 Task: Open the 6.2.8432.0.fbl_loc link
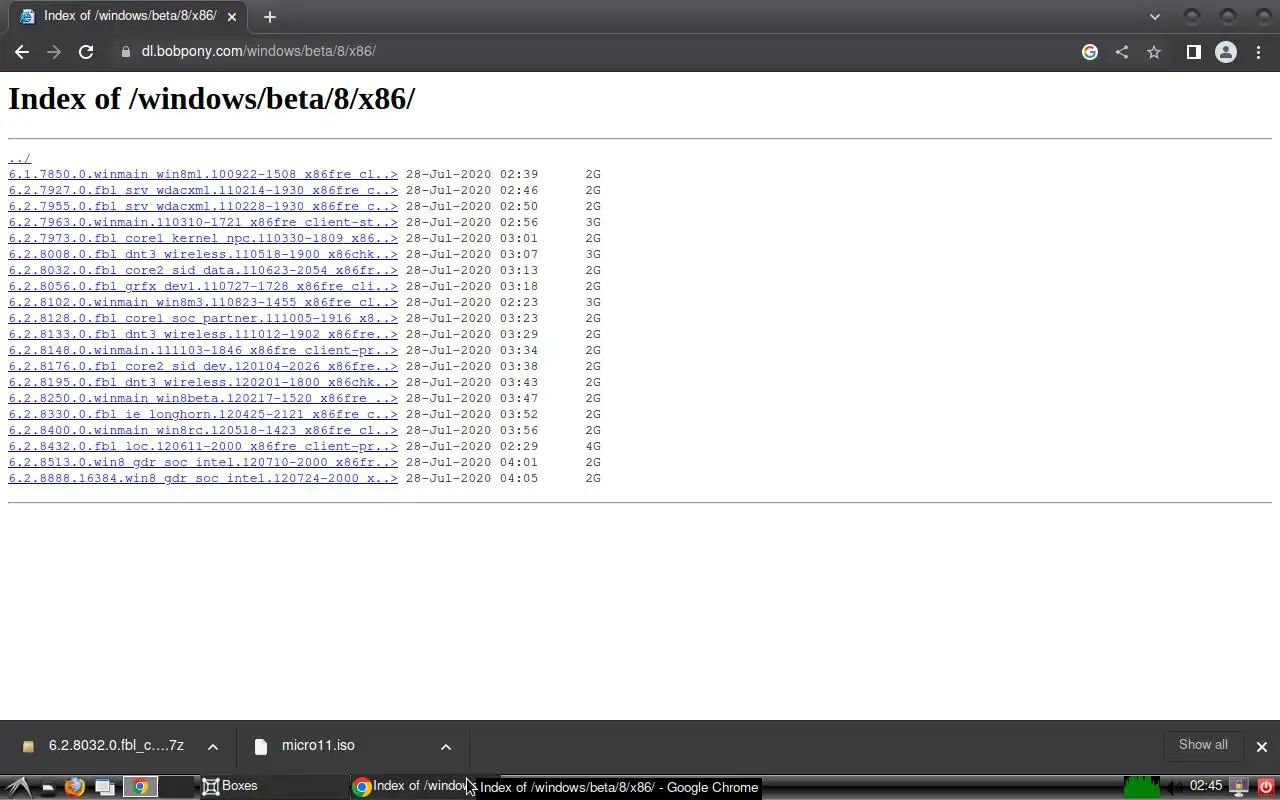point(203,446)
